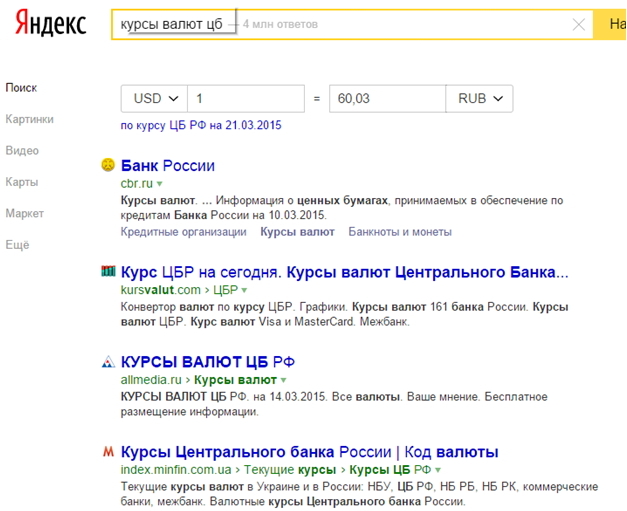The image size is (627, 511).
Task: Open the Курсы валют sitelink under cbr.ru
Action: (x=298, y=232)
